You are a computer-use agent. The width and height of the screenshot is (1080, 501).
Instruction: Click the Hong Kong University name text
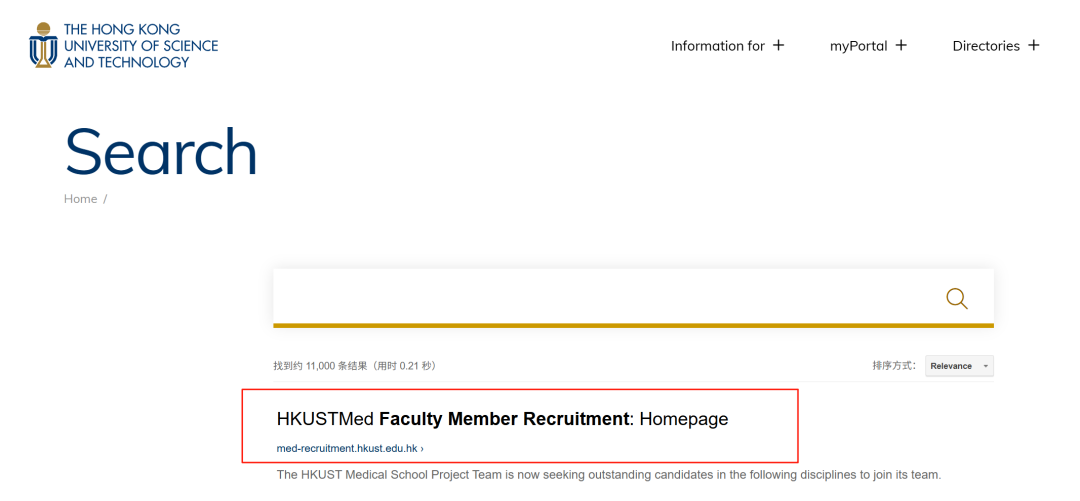[x=140, y=46]
